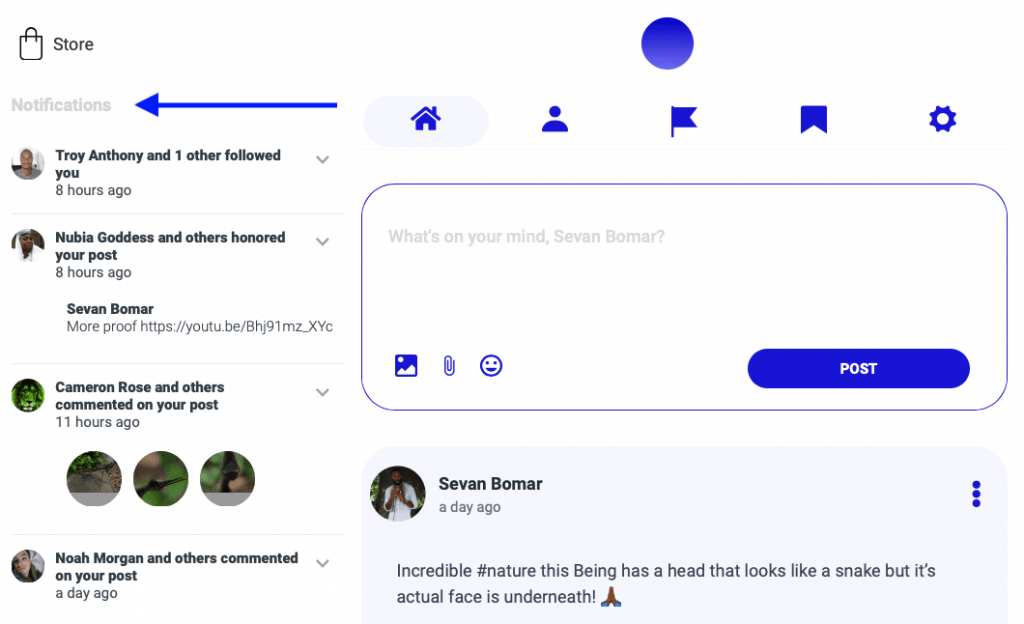
Task: Open the emoji picker smiley icon
Action: 491,366
